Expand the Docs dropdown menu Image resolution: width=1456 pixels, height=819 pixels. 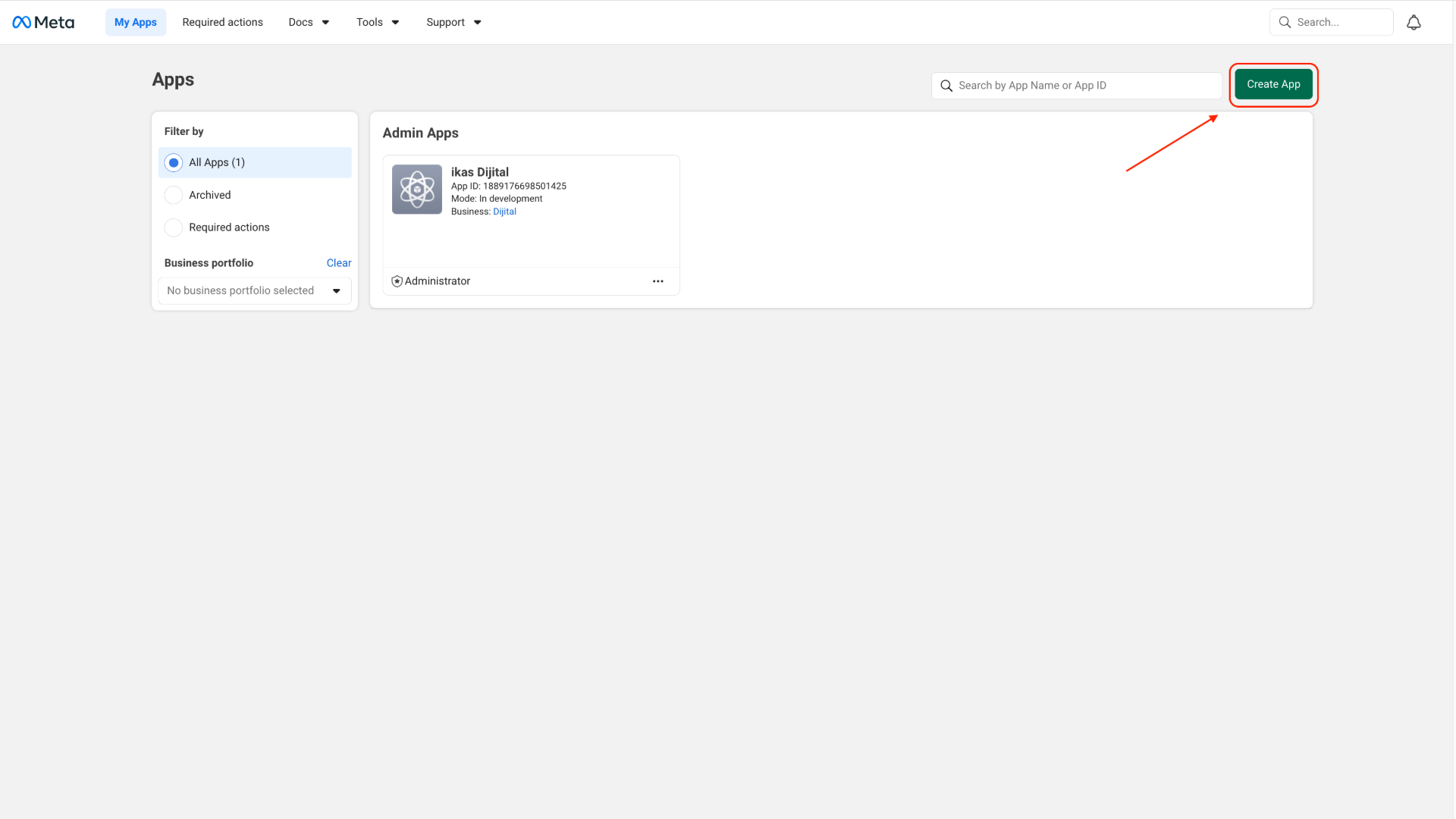tap(309, 22)
